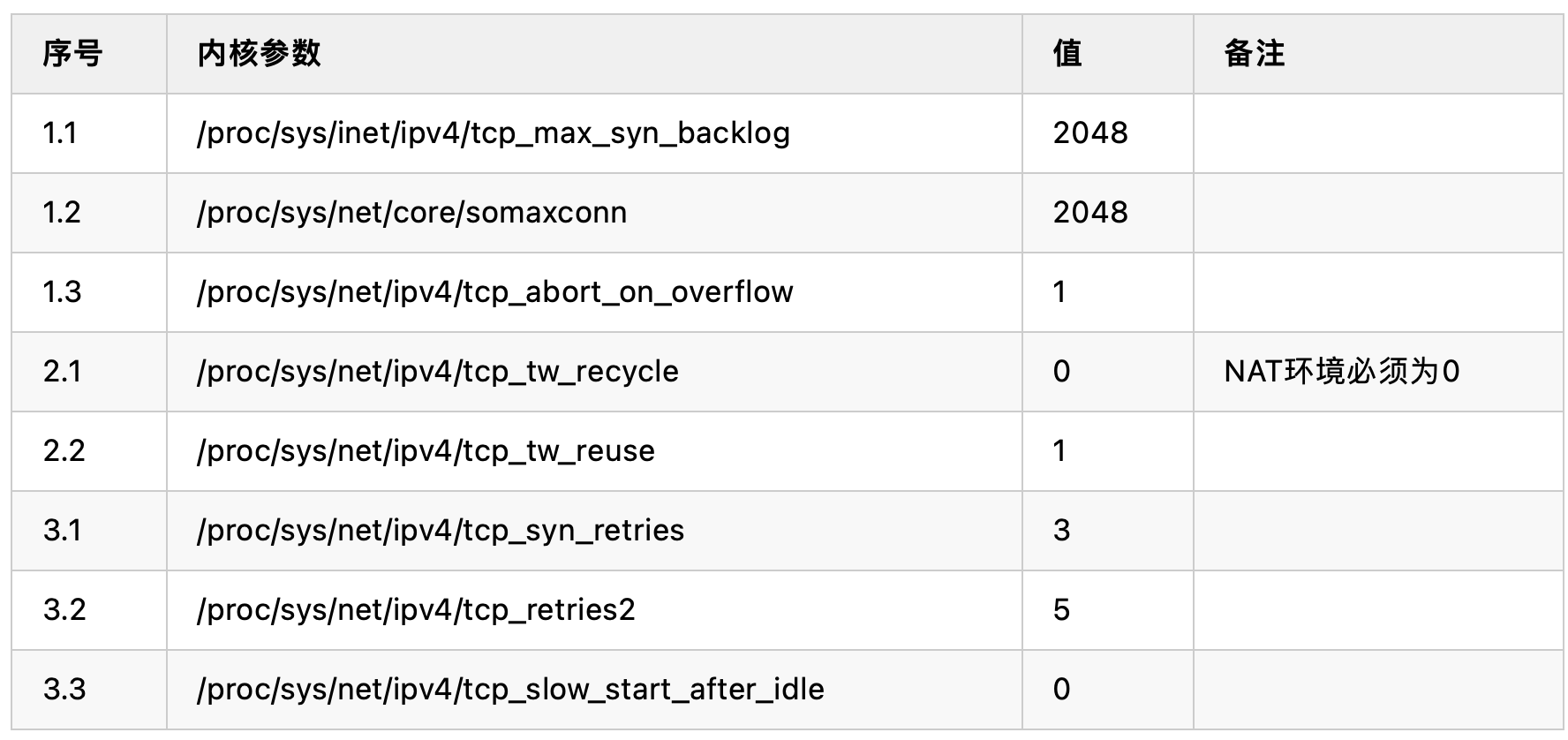This screenshot has width=1568, height=740.
Task: Select the tcp_tw_reuse parameter cell
Action: tap(594, 451)
